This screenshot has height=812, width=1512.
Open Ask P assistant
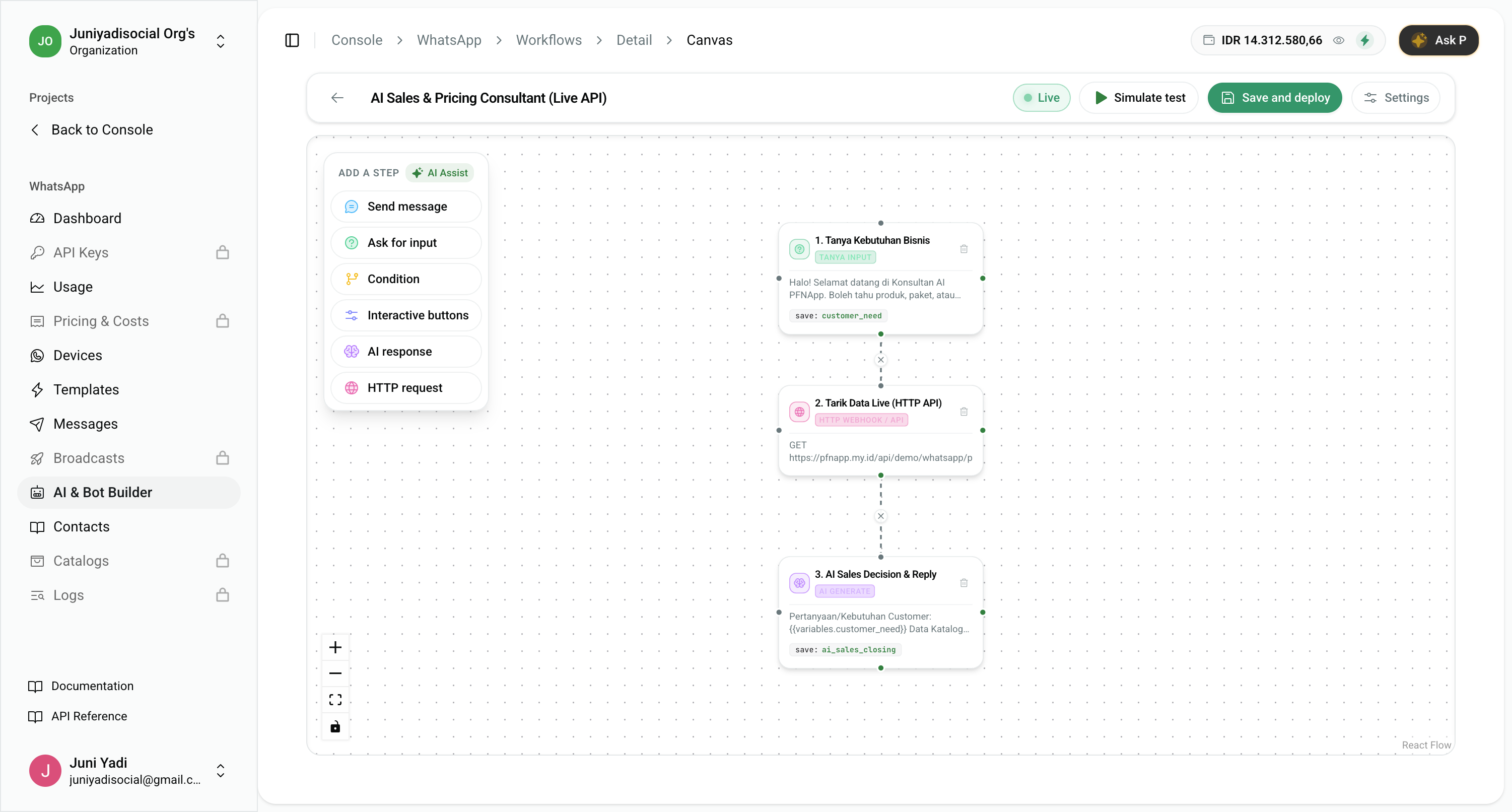tap(1438, 40)
